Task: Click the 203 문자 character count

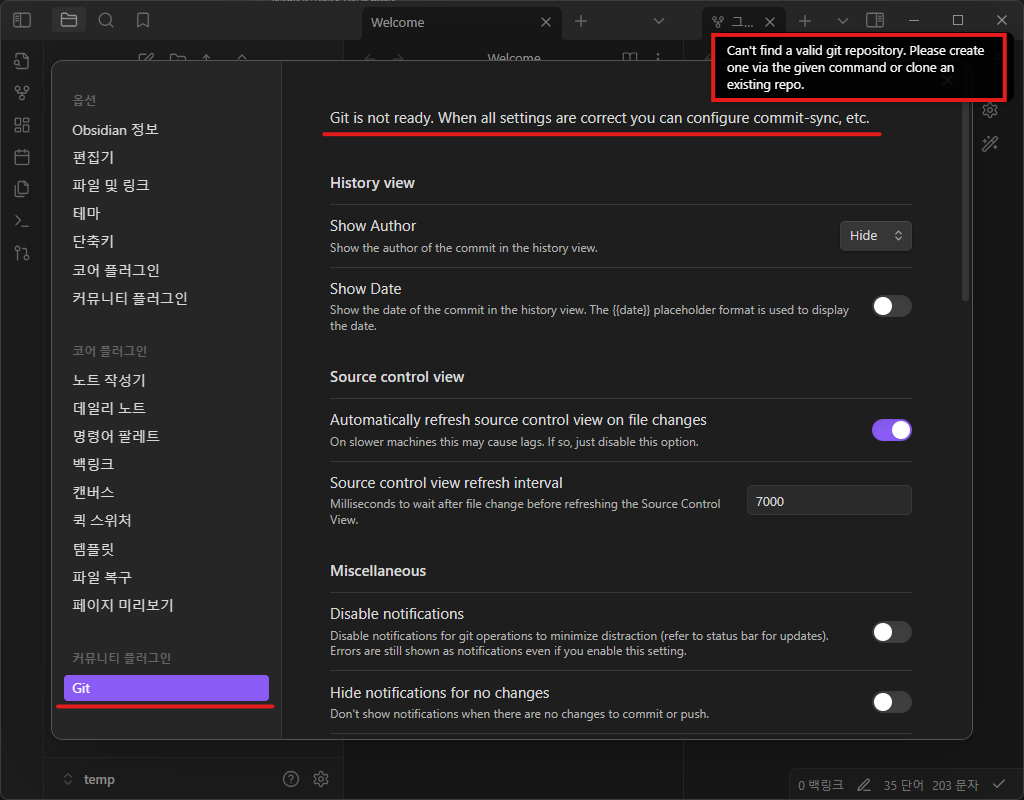Action: coord(955,785)
